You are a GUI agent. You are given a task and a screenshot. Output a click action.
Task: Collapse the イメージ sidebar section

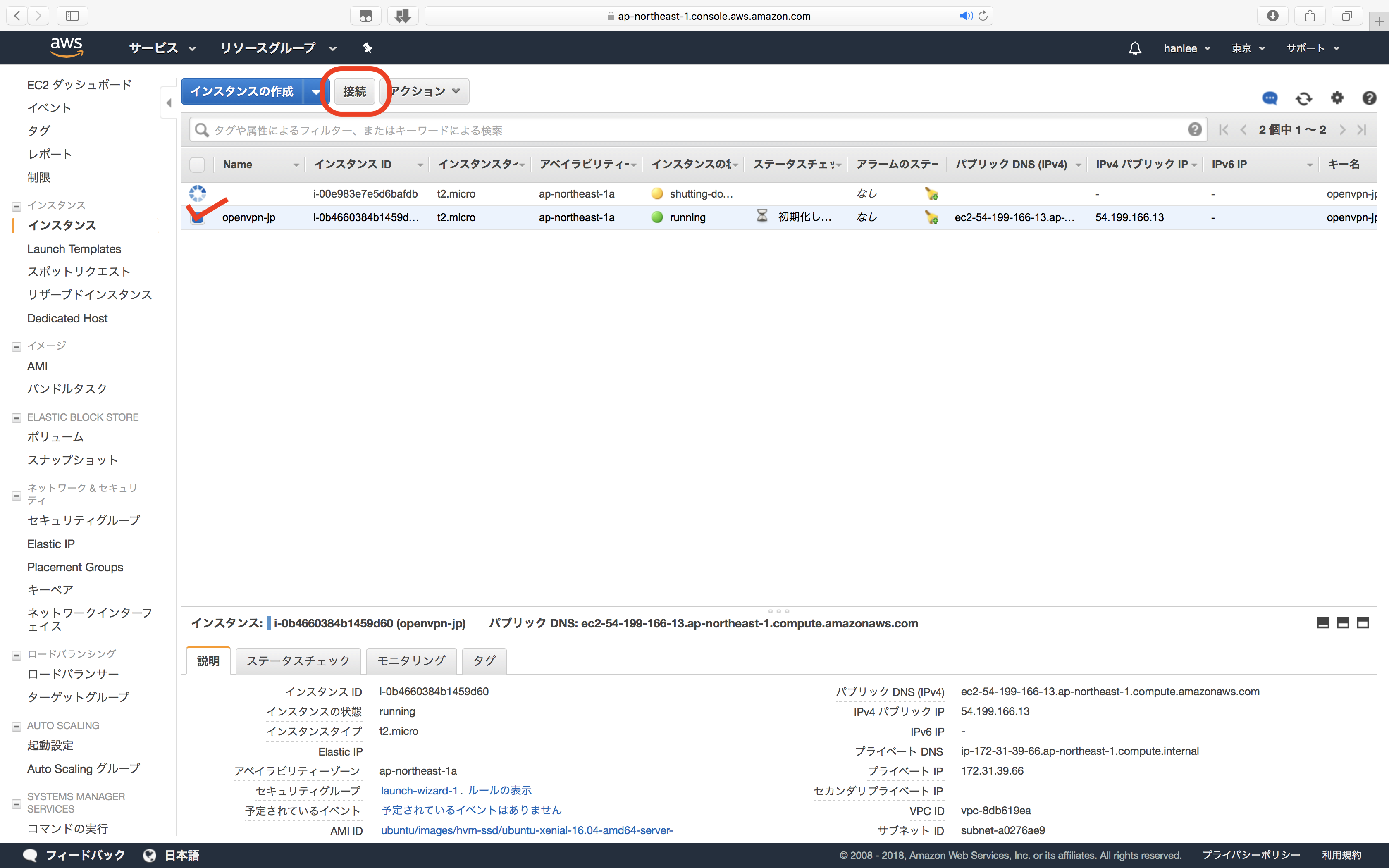coord(17,347)
